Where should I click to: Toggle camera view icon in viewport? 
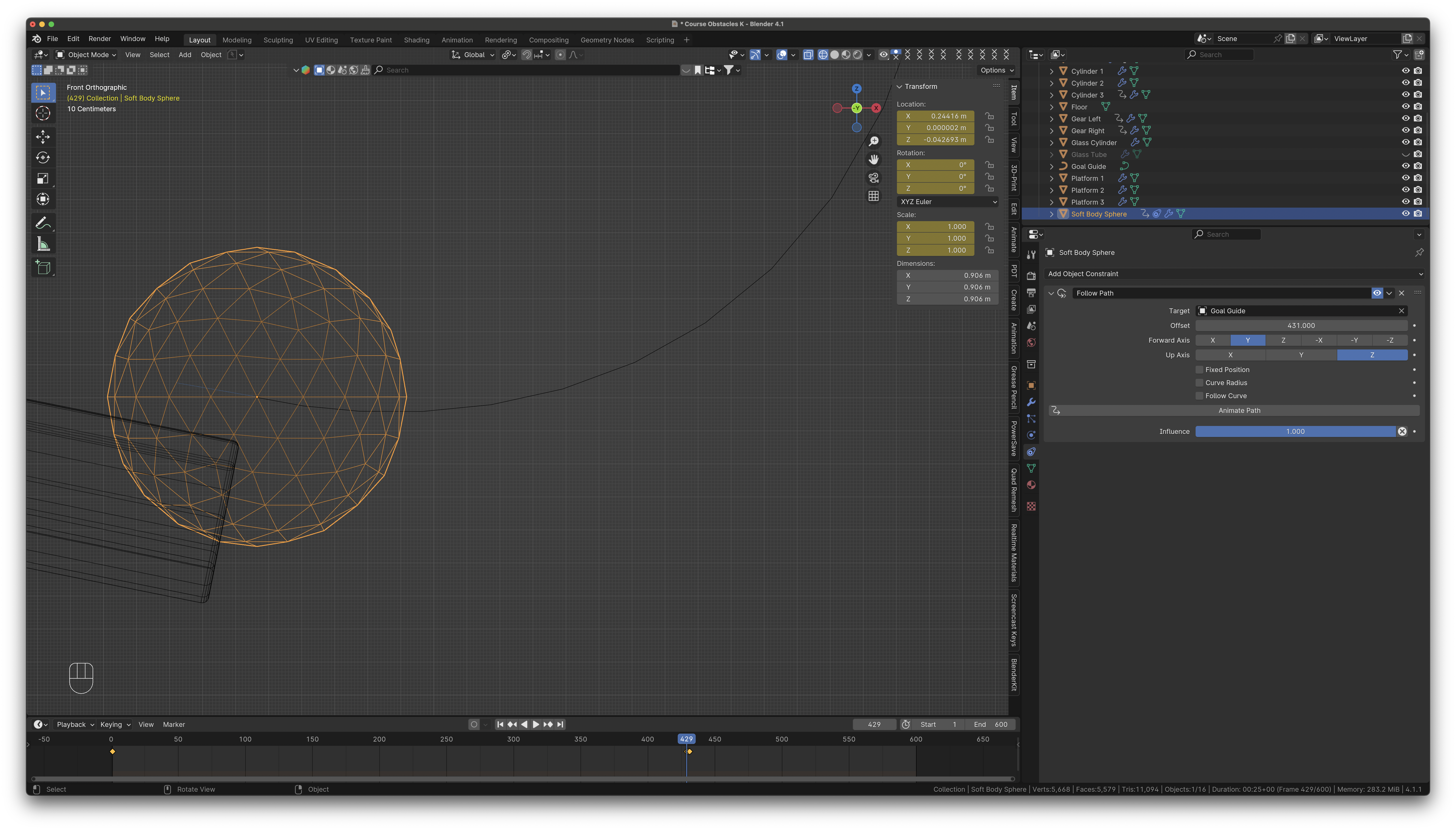(x=873, y=178)
